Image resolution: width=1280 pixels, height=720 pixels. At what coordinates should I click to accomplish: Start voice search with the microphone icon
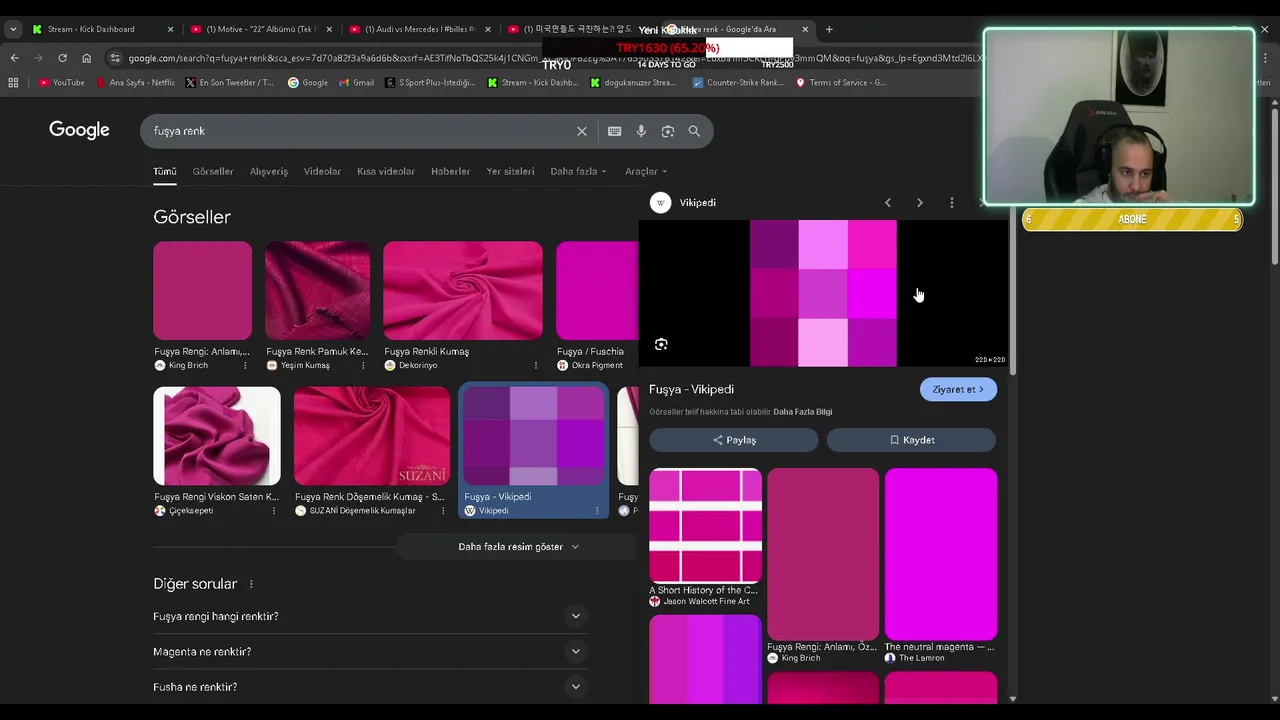click(x=641, y=131)
